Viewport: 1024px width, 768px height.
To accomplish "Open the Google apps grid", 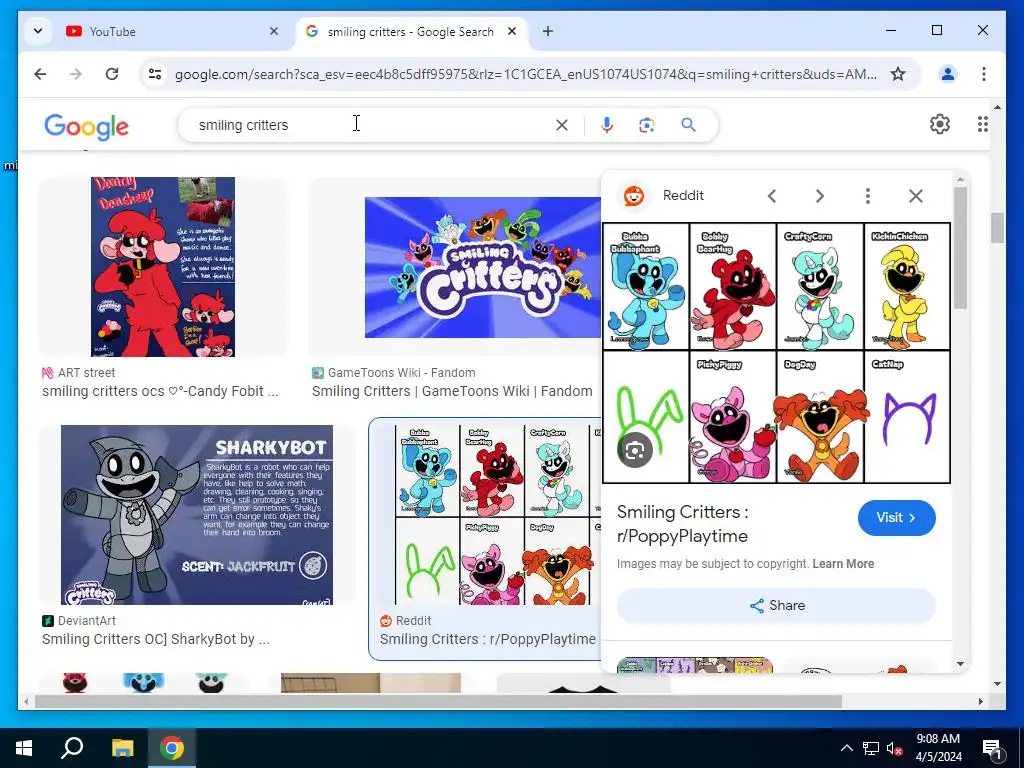I will pyautogui.click(x=982, y=124).
